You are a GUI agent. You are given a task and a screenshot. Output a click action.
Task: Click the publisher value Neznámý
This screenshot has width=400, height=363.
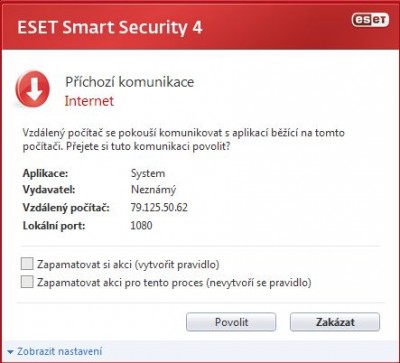[153, 190]
